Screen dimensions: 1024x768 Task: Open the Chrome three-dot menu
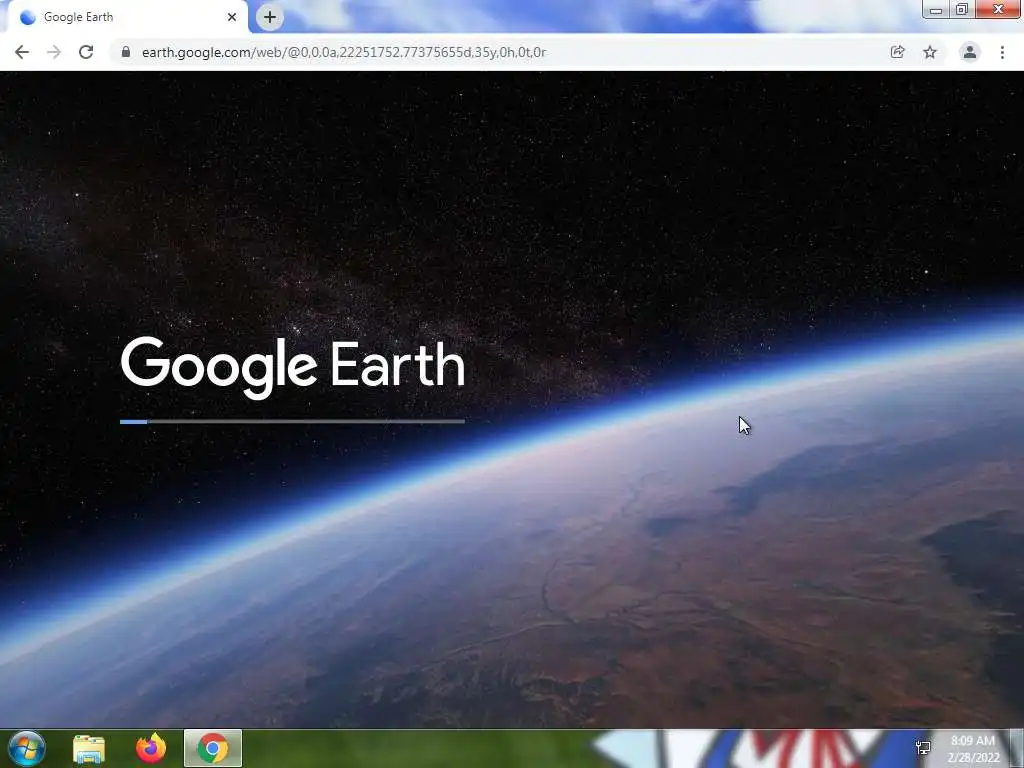(x=1002, y=52)
